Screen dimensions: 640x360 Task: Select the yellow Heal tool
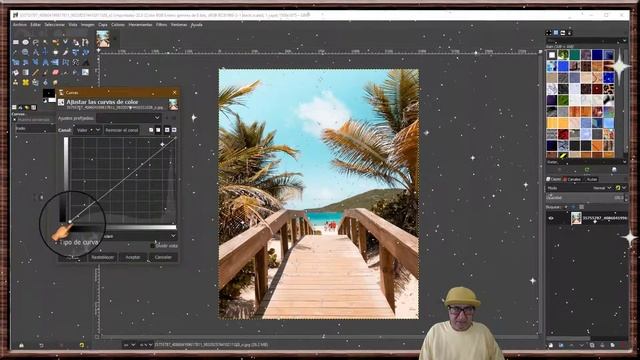[x=25, y=82]
